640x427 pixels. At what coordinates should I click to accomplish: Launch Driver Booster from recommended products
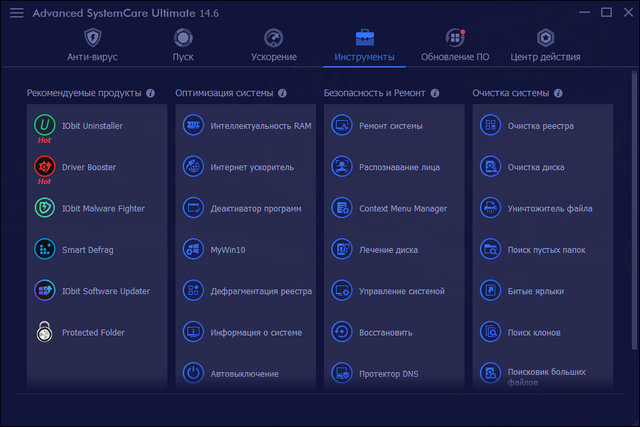pos(44,167)
